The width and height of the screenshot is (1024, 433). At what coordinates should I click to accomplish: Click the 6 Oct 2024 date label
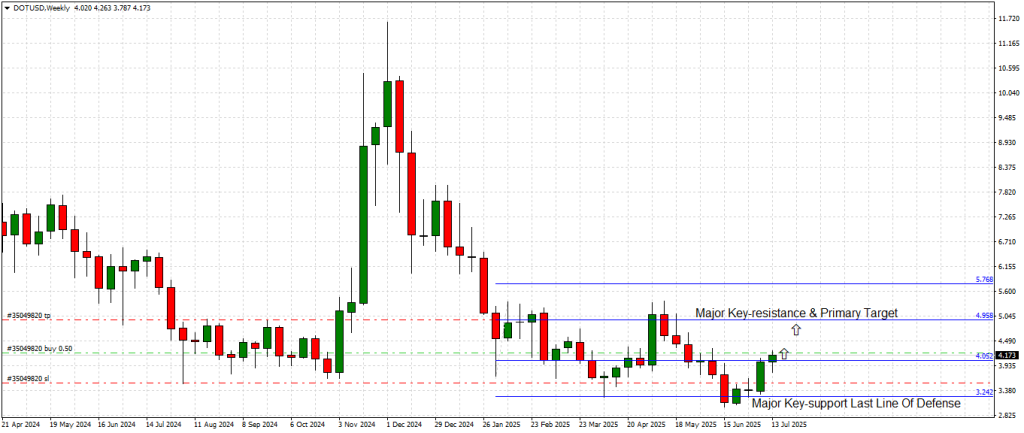pyautogui.click(x=308, y=424)
